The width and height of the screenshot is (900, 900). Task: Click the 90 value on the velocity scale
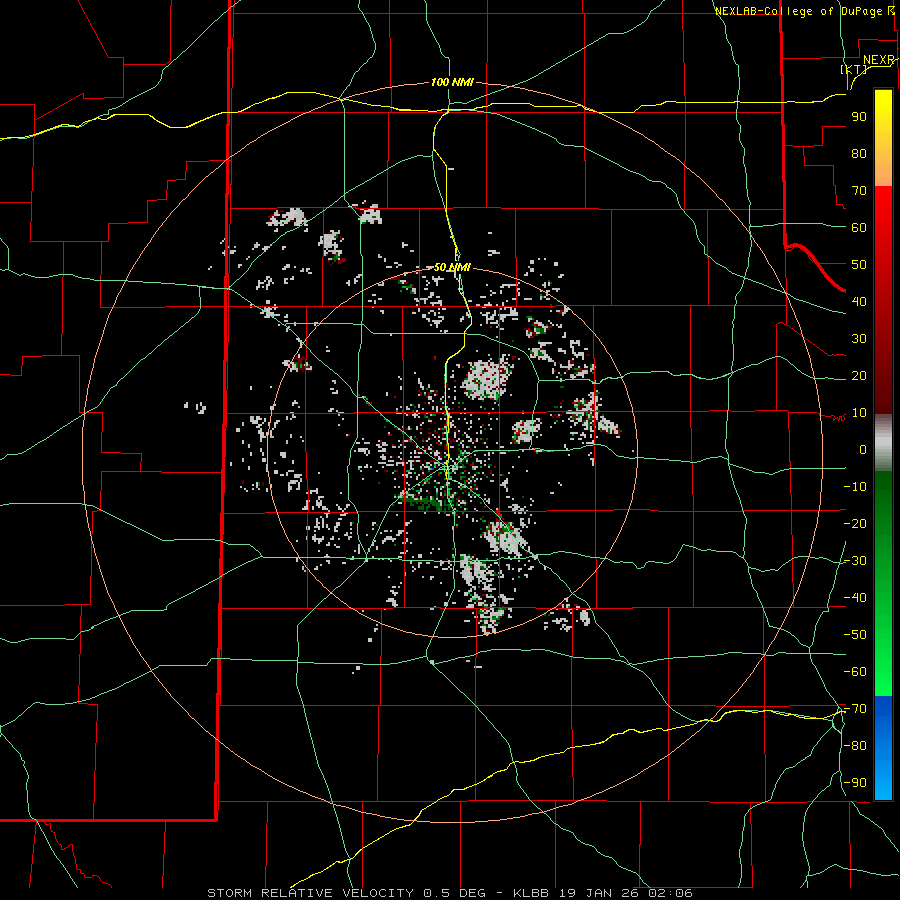point(859,117)
